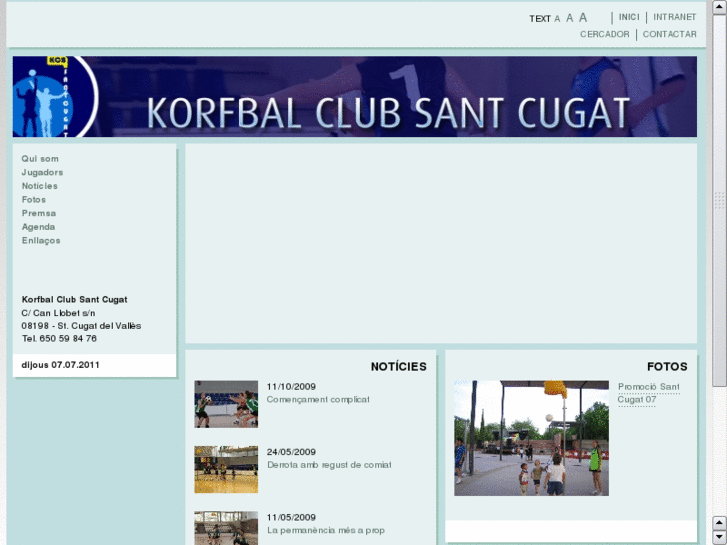The height and width of the screenshot is (545, 727).
Task: Click the NOTÍCIES section heading
Action: tap(399, 367)
